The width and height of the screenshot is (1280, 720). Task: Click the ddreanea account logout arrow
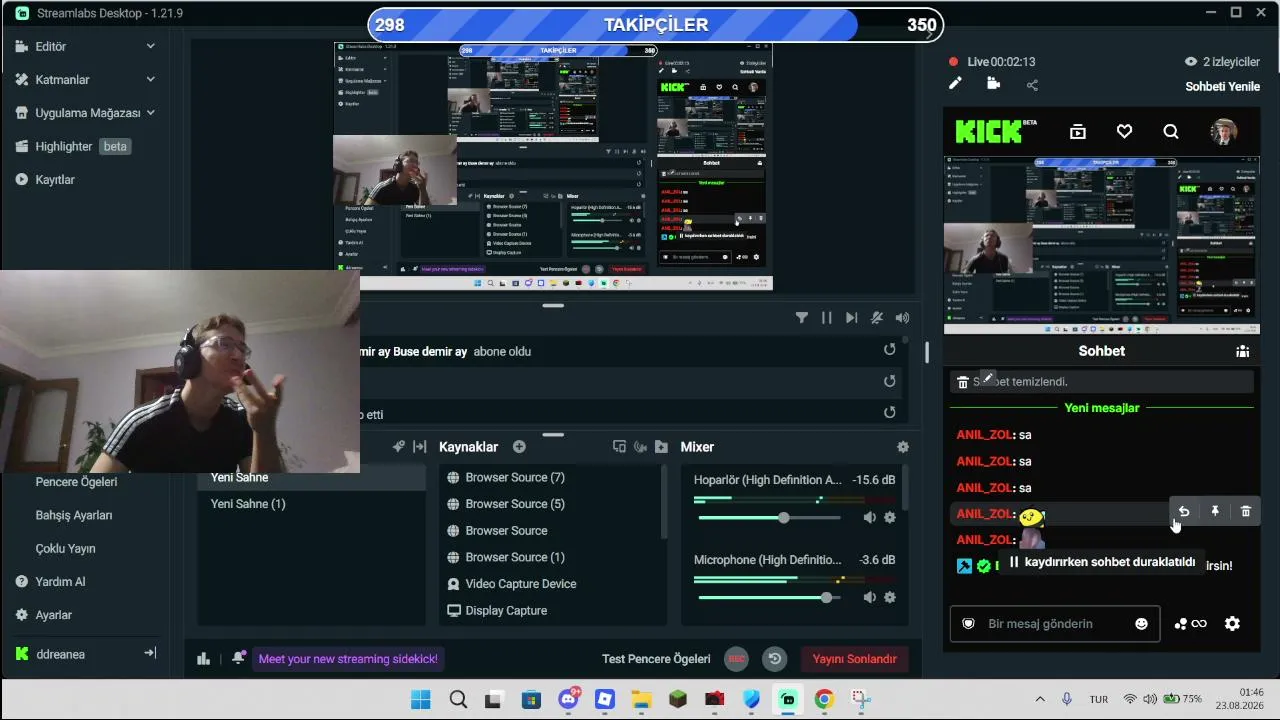pos(150,653)
